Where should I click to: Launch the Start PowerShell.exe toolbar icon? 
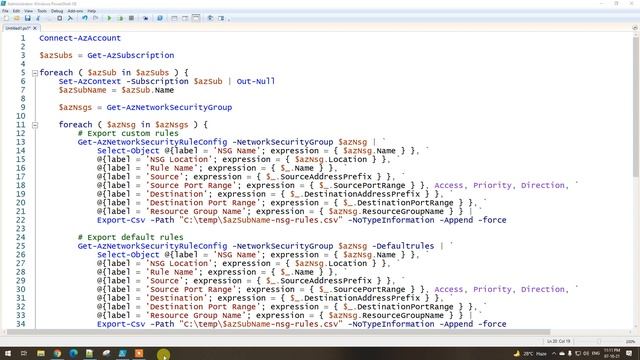[160, 18]
